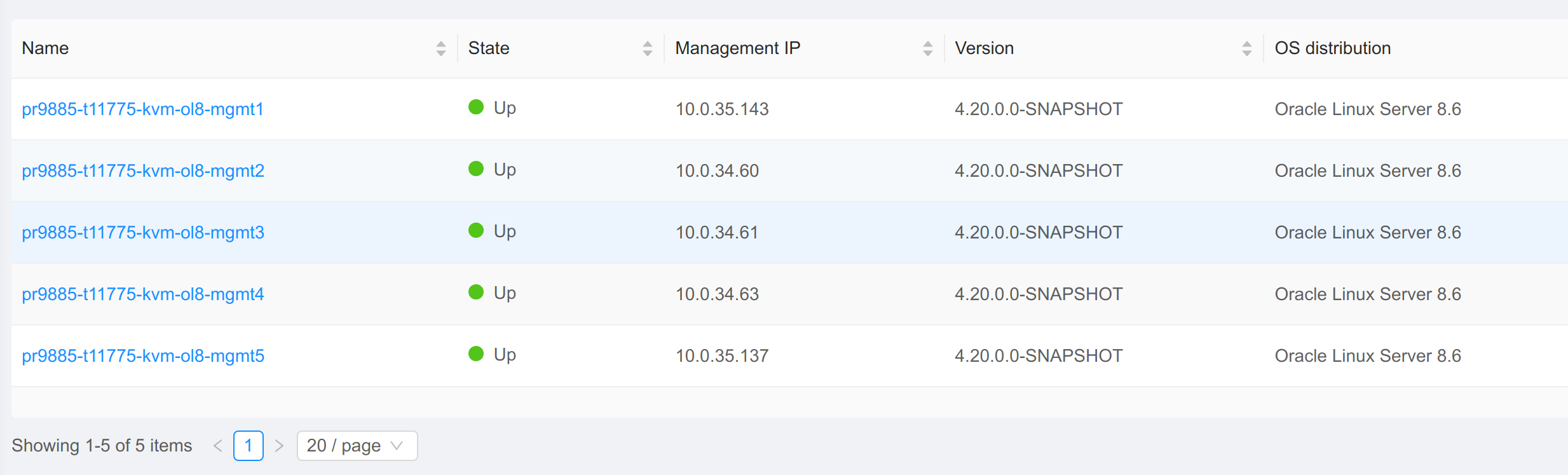Open the 20 / page dropdown
1568x475 pixels.
coord(357,446)
